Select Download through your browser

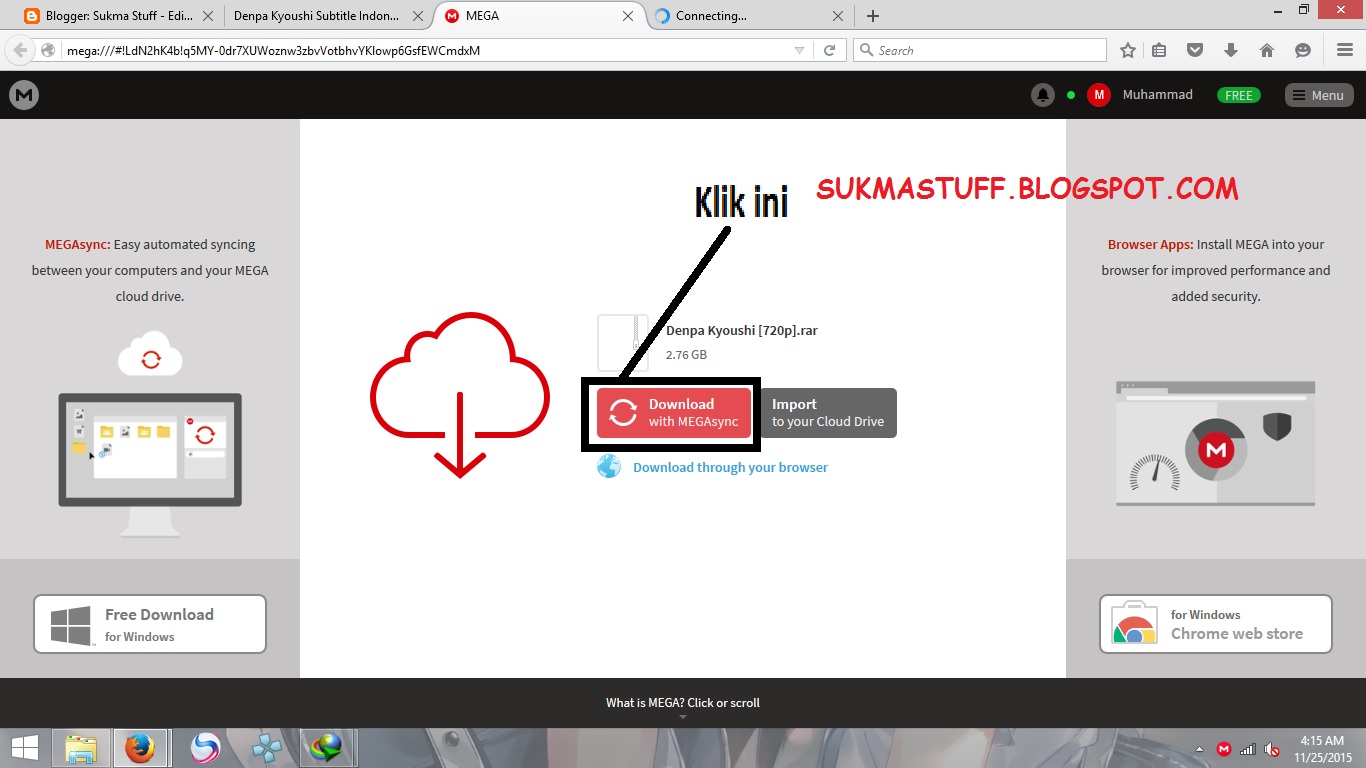729,467
